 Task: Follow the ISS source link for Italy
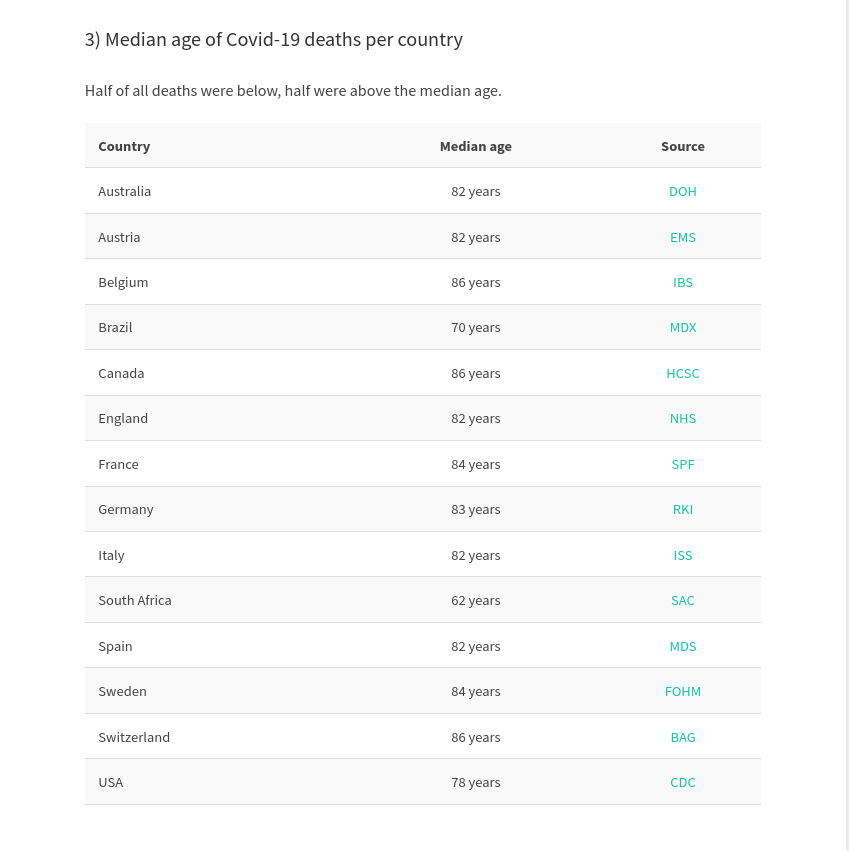682,556
